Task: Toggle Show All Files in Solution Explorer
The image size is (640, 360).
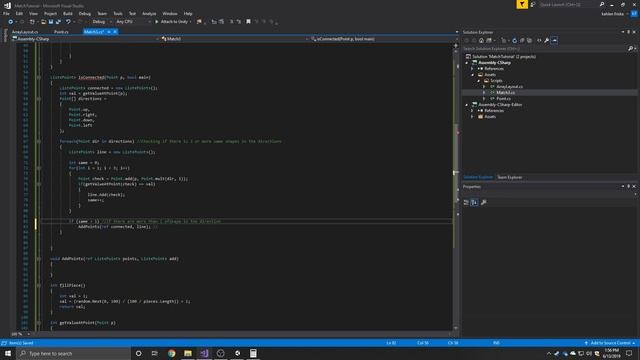Action: (529, 40)
